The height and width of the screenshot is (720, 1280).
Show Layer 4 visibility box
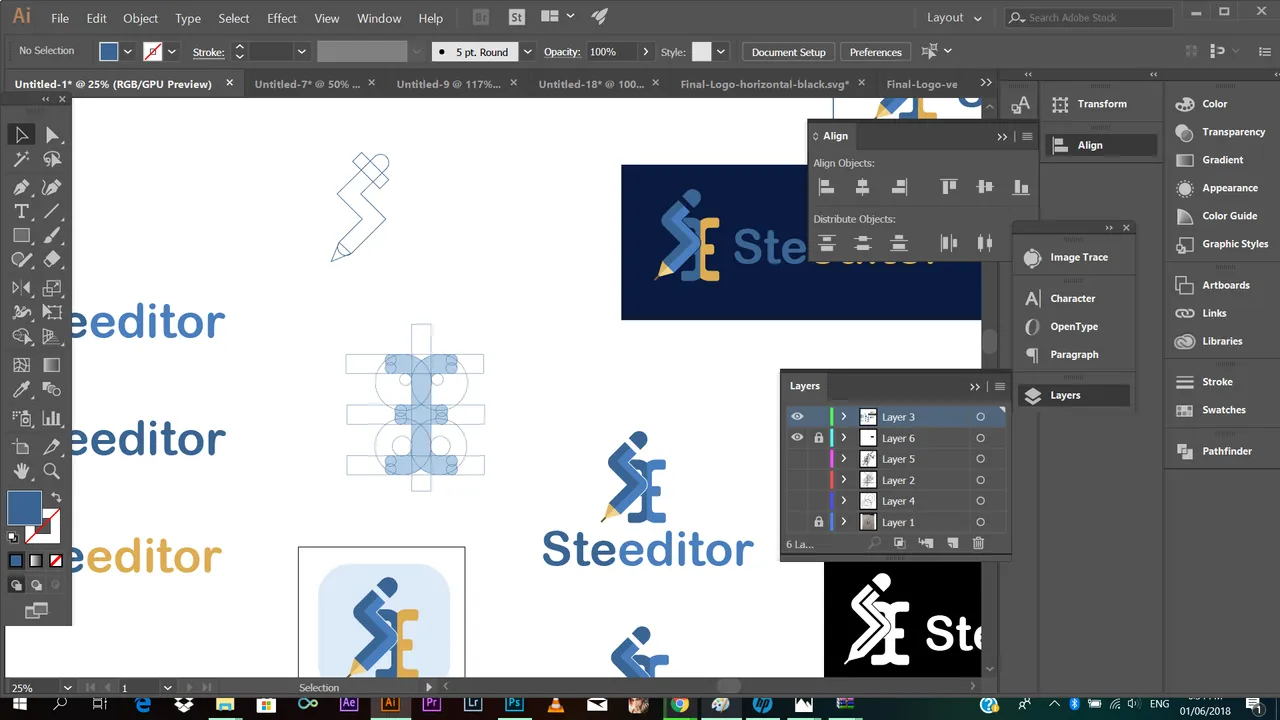coord(797,501)
